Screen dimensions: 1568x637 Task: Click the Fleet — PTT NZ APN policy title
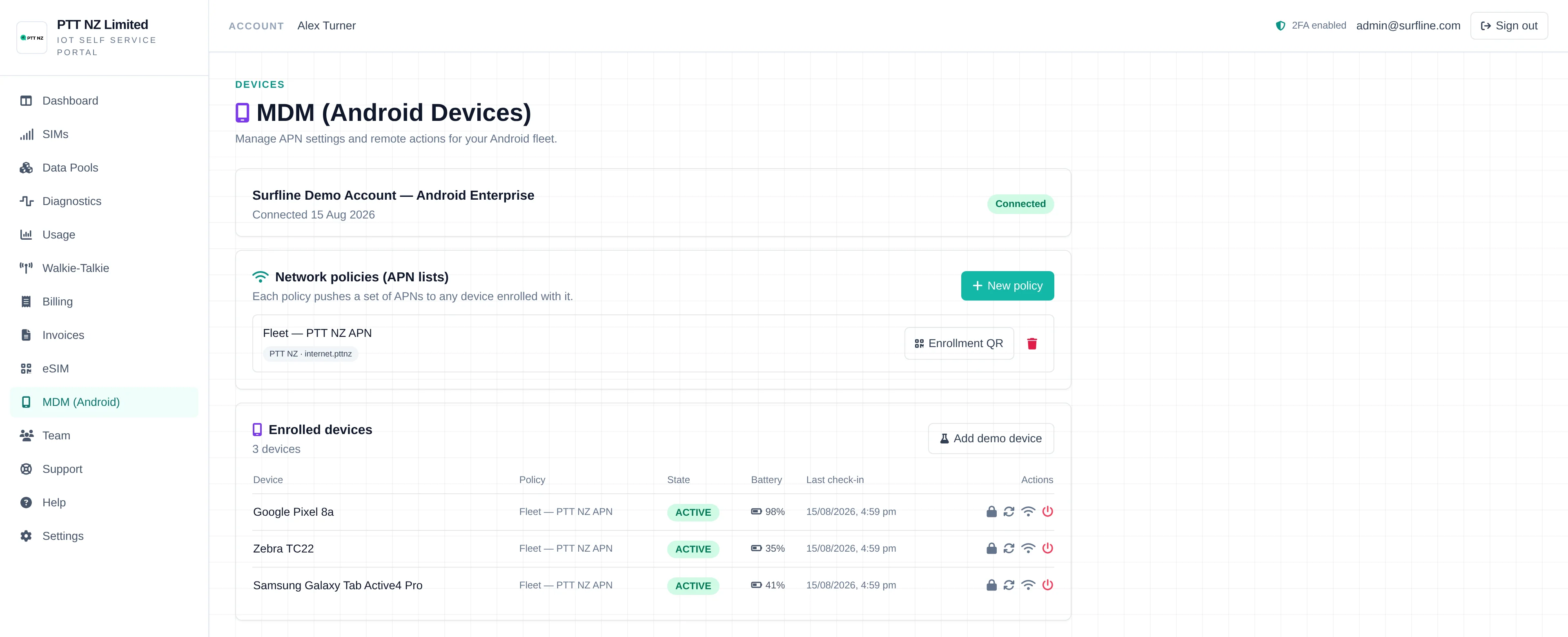coord(317,333)
